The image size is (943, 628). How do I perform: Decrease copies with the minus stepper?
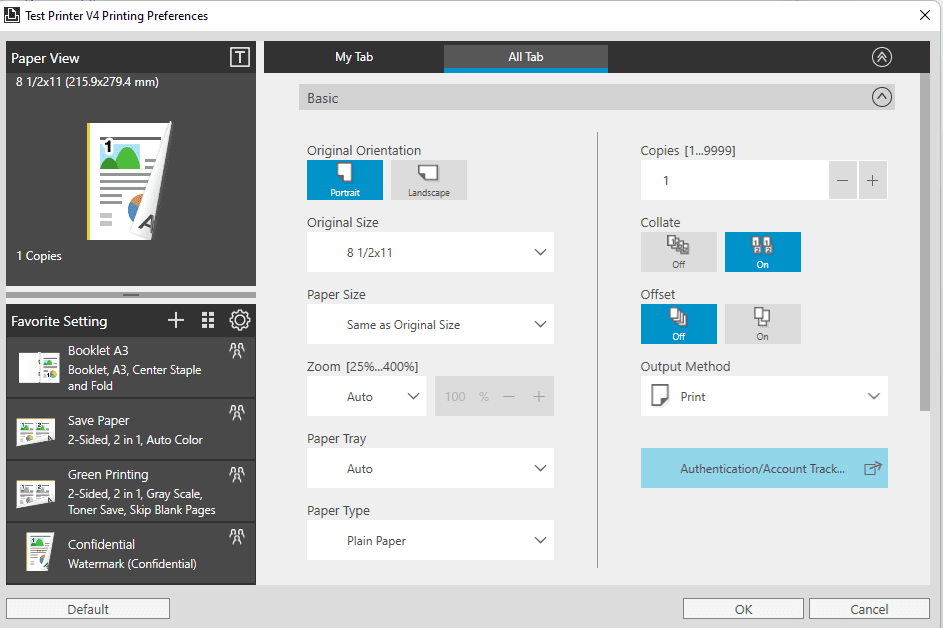click(x=843, y=180)
